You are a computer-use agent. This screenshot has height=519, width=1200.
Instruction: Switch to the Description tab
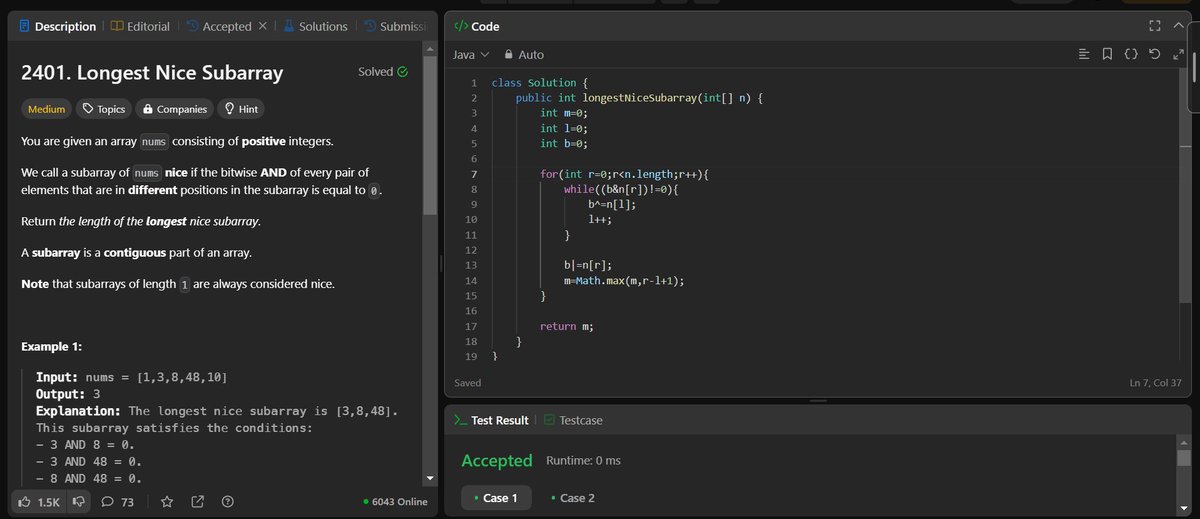coord(58,26)
